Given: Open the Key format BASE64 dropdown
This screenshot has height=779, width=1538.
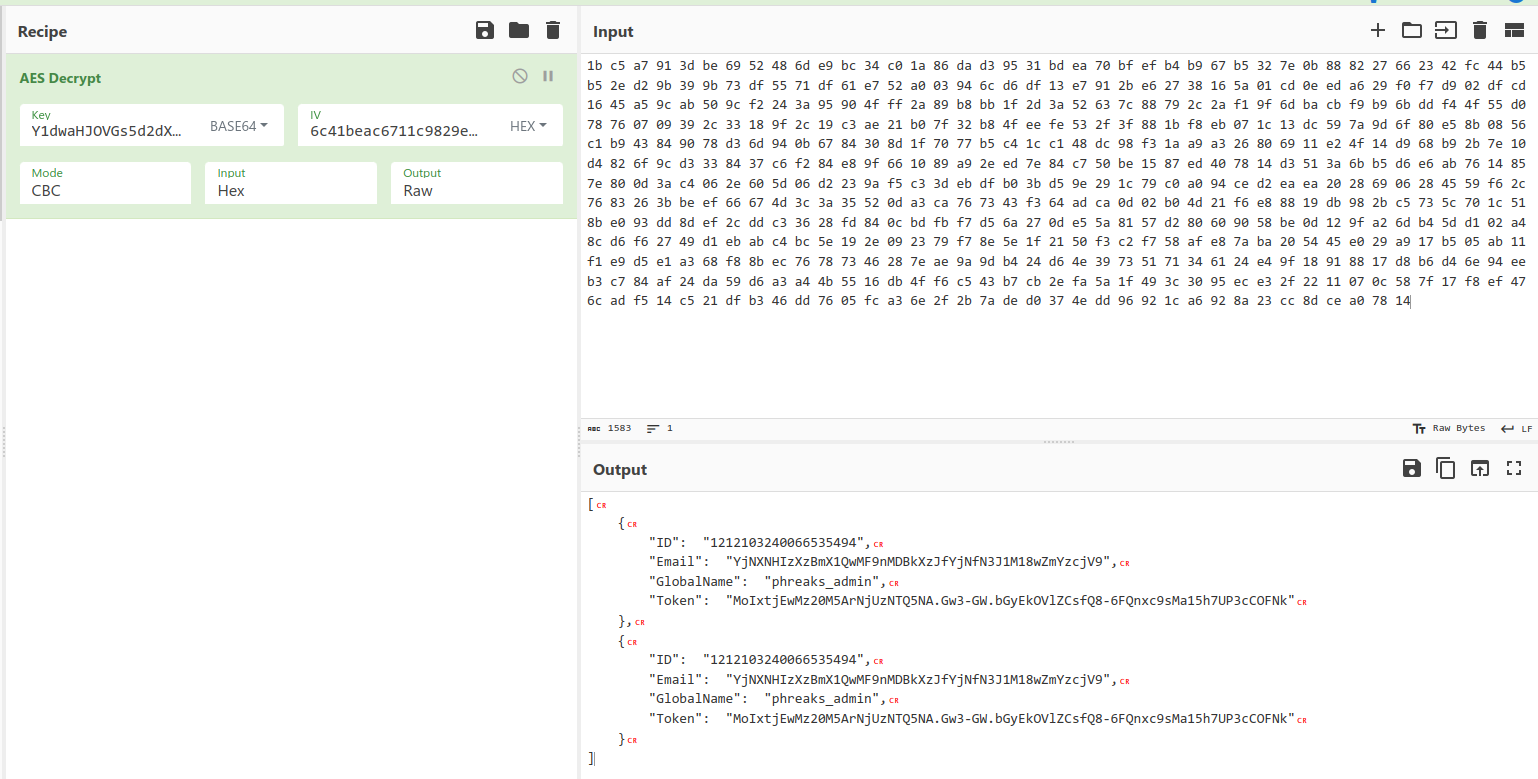Looking at the screenshot, I should click(239, 126).
